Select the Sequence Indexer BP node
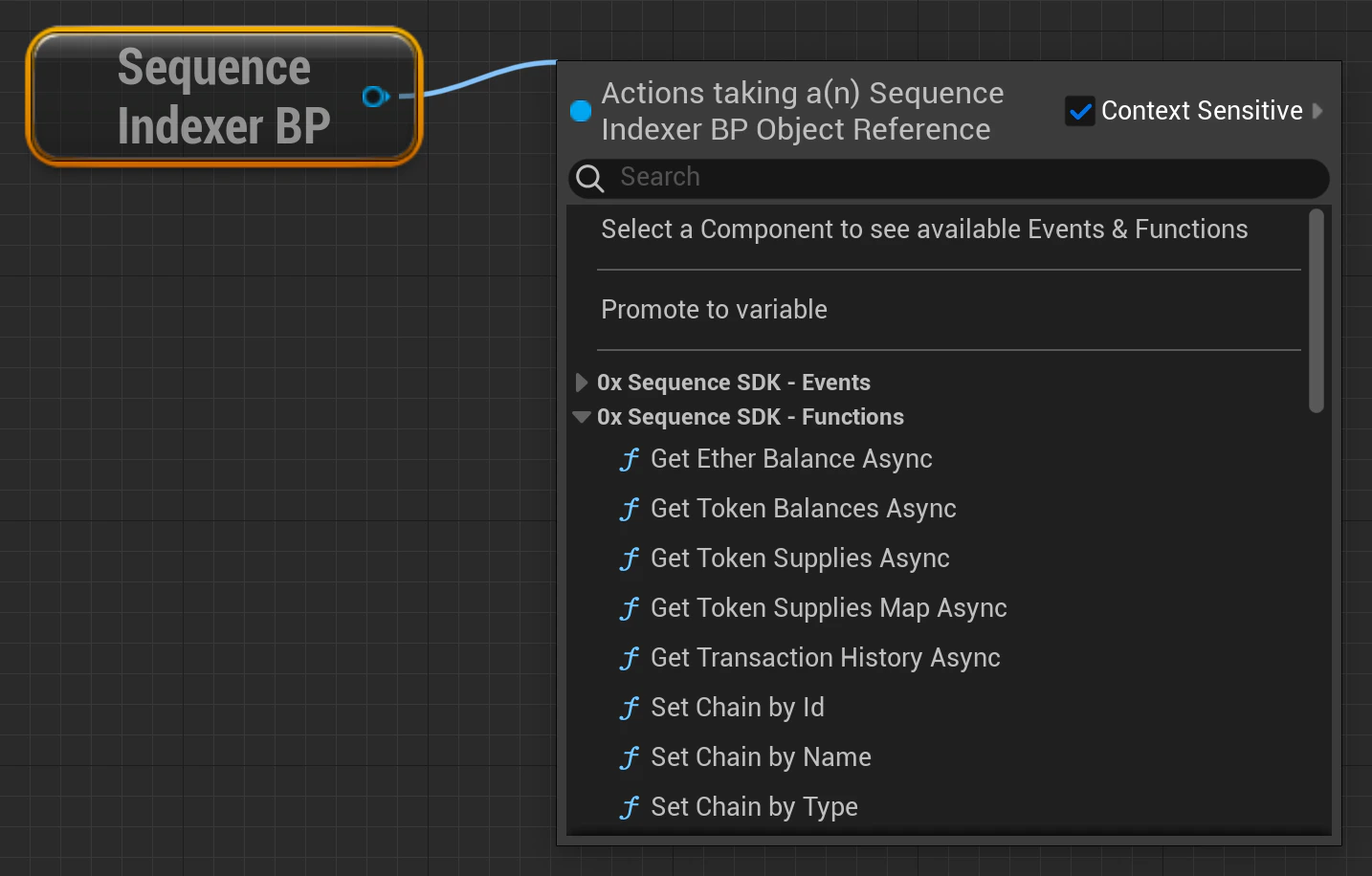Image resolution: width=1372 pixels, height=876 pixels. coord(224,97)
